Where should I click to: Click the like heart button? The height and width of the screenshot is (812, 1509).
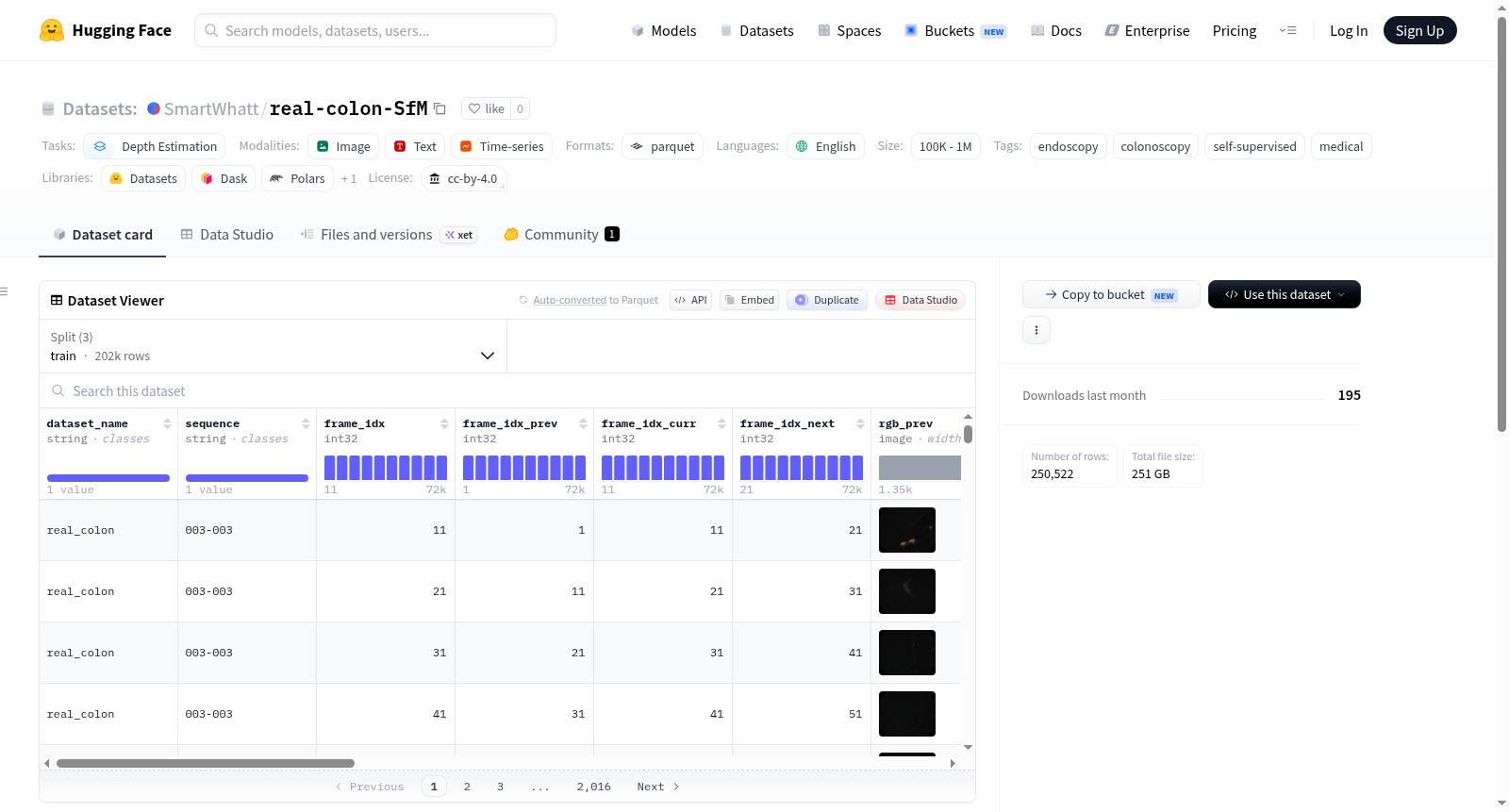point(486,108)
